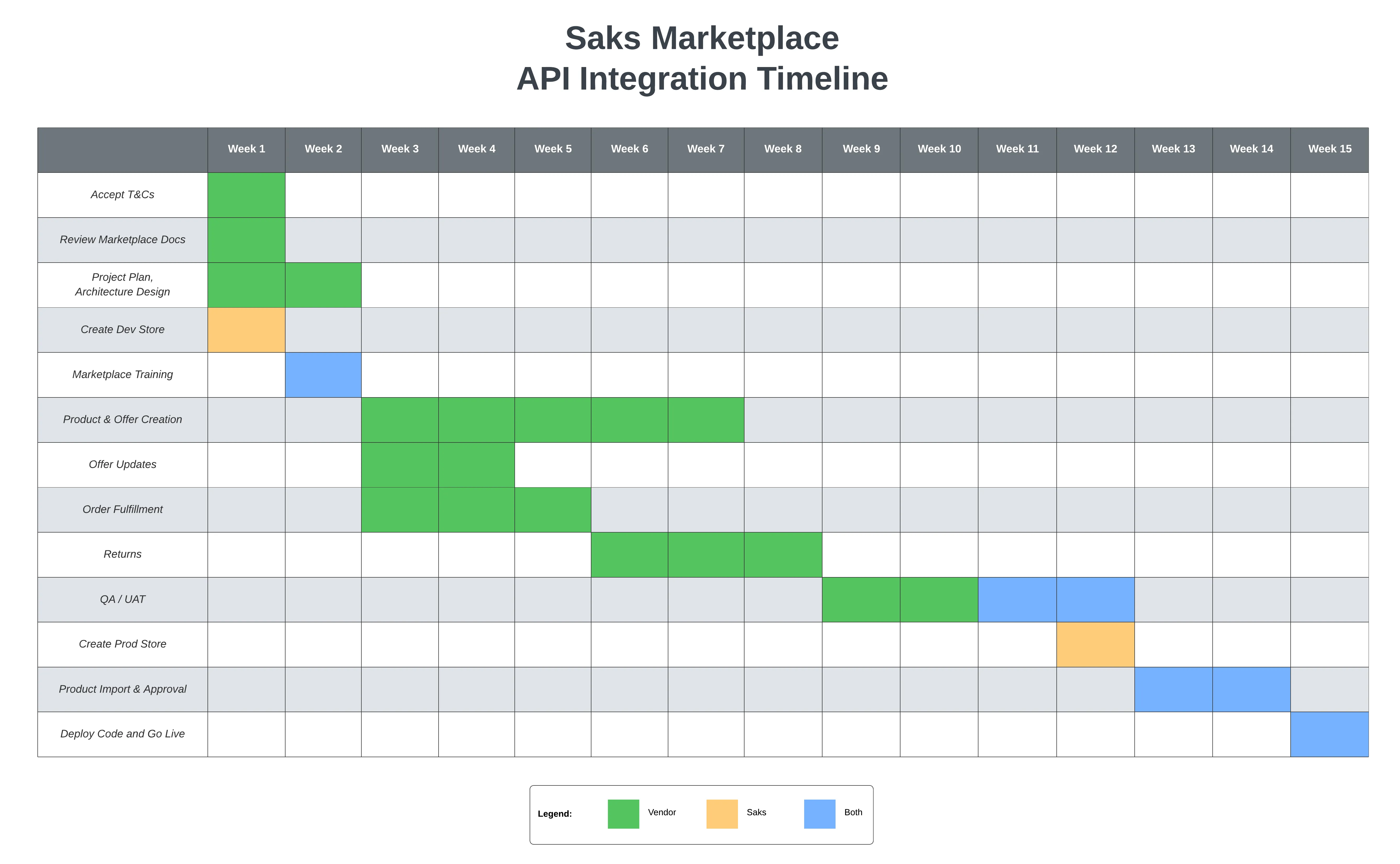The width and height of the screenshot is (1400, 864).
Task: Click the blue Marketplace Training Week 2 cell
Action: tap(323, 375)
